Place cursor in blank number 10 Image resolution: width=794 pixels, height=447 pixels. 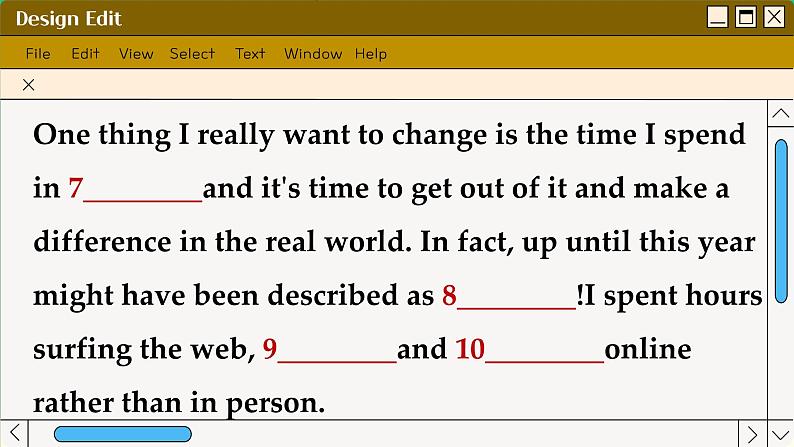(x=544, y=350)
